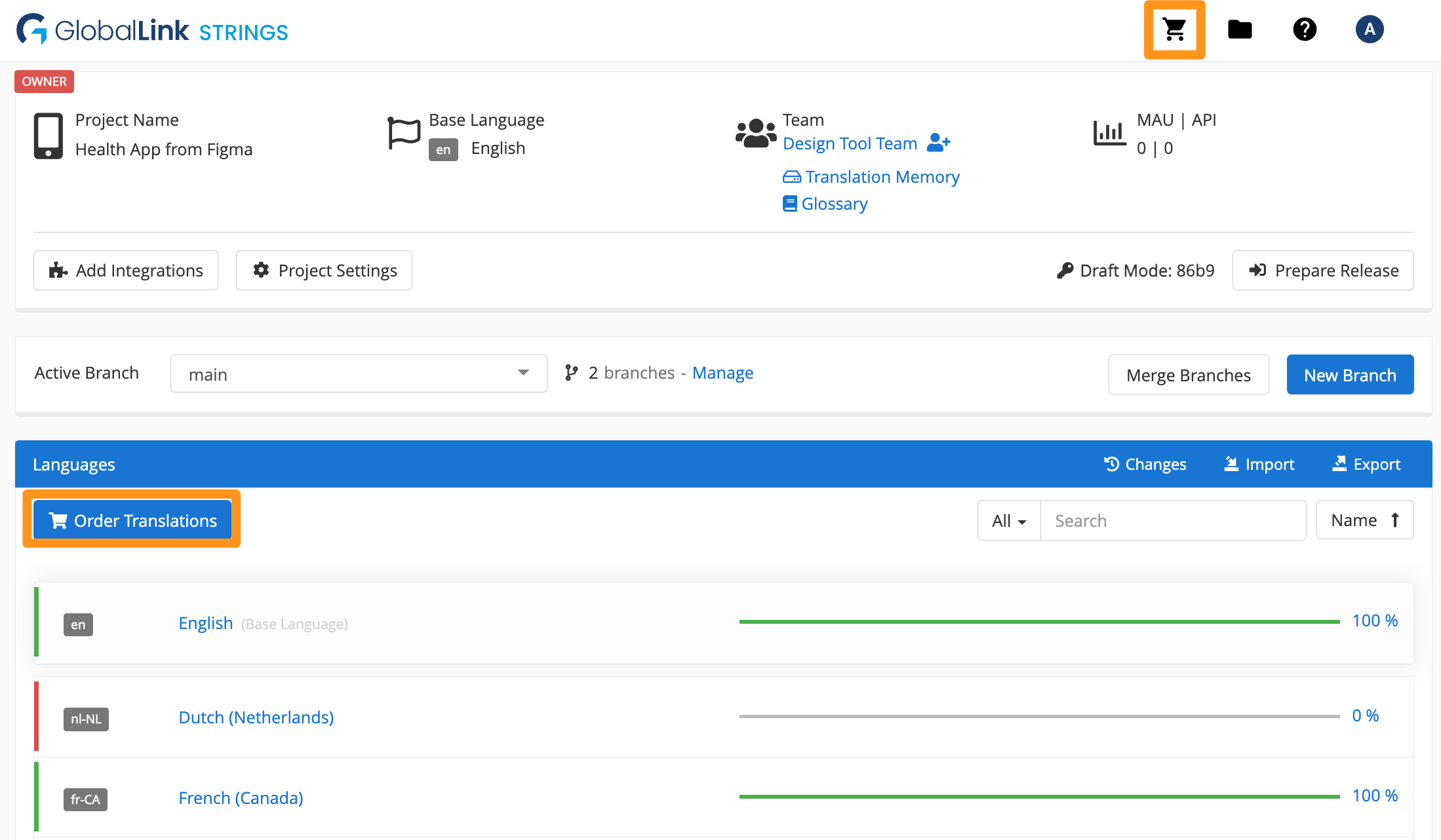Screen dimensions: 1441x840
Task: Click Manage branches link
Action: tap(723, 373)
